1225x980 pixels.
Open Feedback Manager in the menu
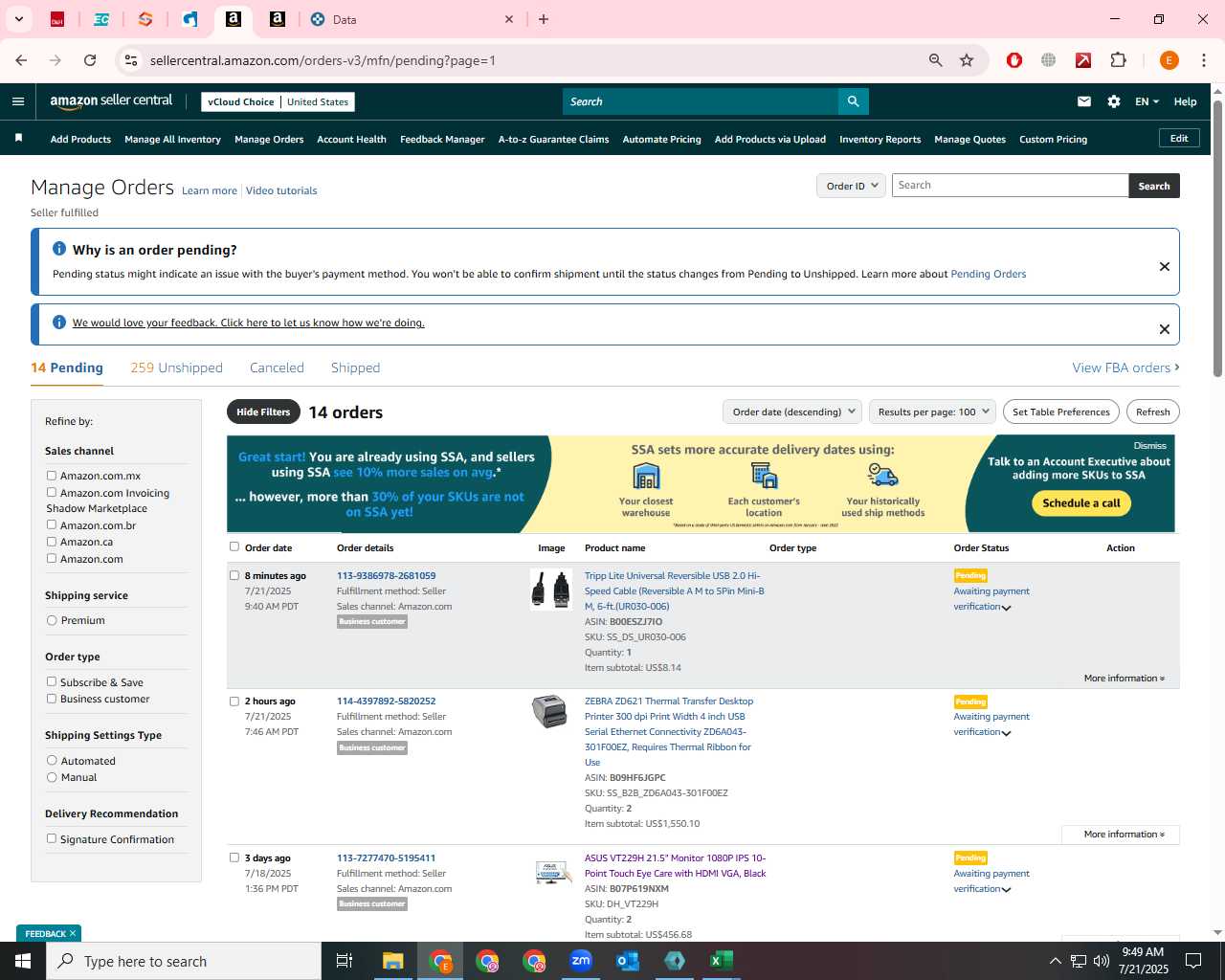pyautogui.click(x=442, y=139)
